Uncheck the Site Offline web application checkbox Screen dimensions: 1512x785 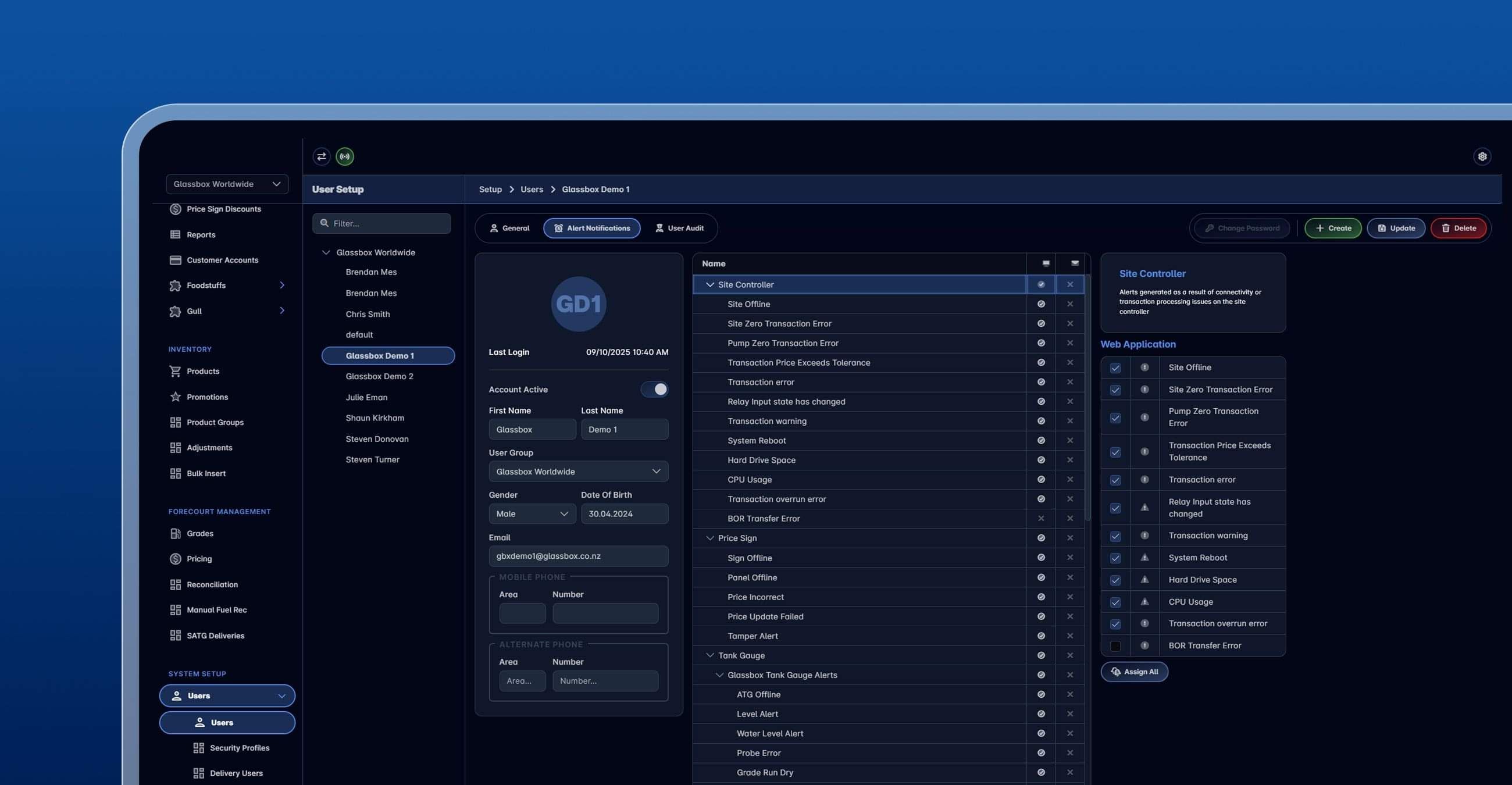1115,368
